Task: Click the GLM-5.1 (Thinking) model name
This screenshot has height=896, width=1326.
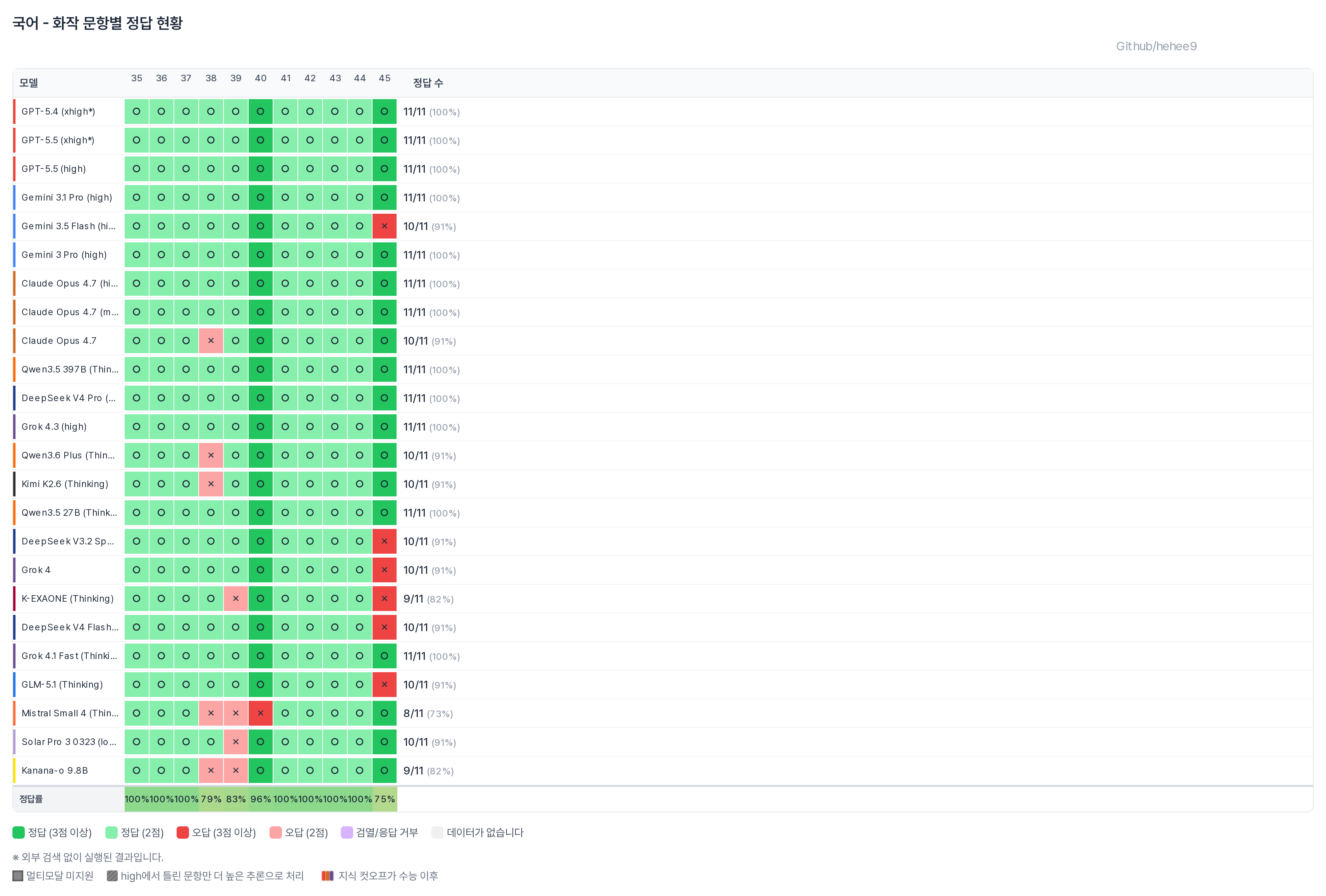Action: click(62, 685)
